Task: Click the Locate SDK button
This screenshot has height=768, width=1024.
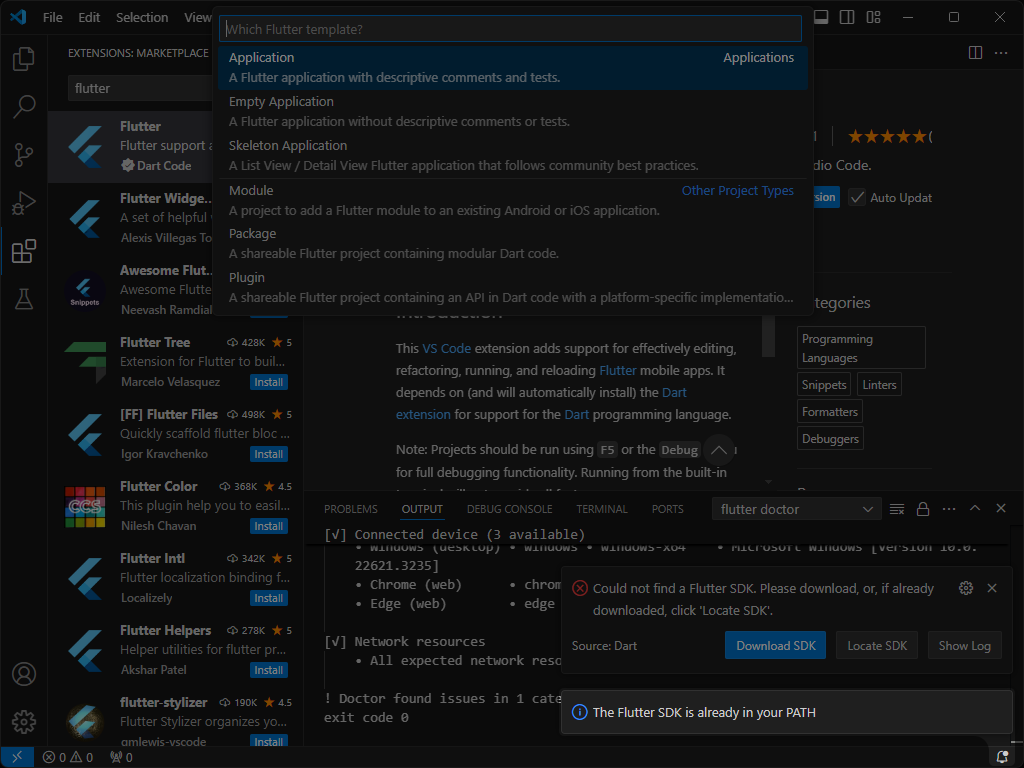Action: (877, 645)
